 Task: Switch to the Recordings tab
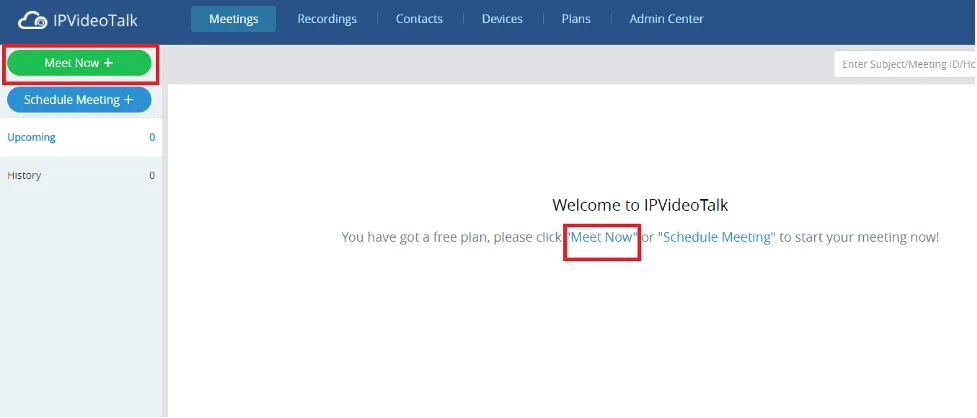327,19
